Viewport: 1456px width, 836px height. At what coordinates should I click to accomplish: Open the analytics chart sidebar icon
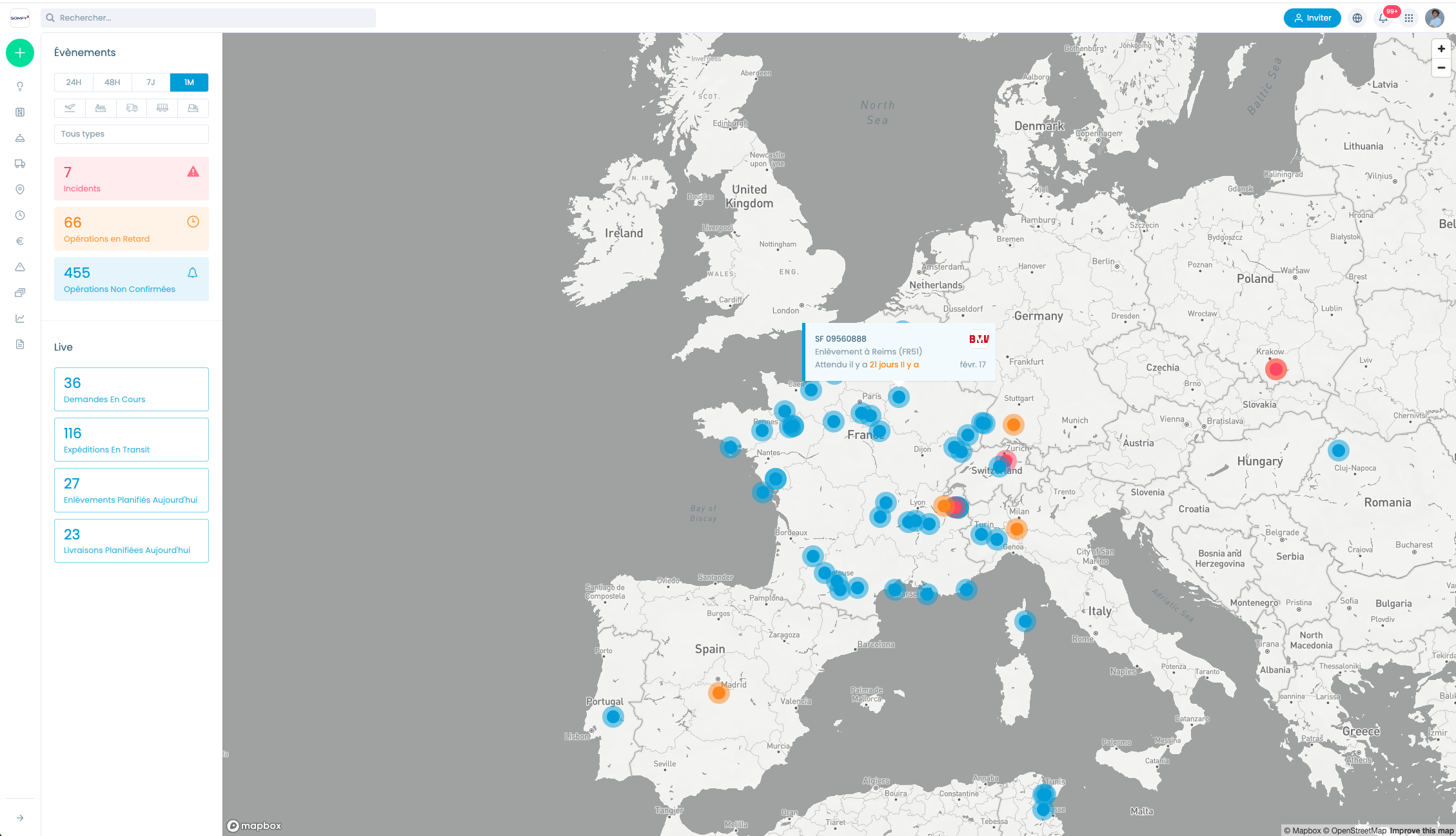coord(20,318)
